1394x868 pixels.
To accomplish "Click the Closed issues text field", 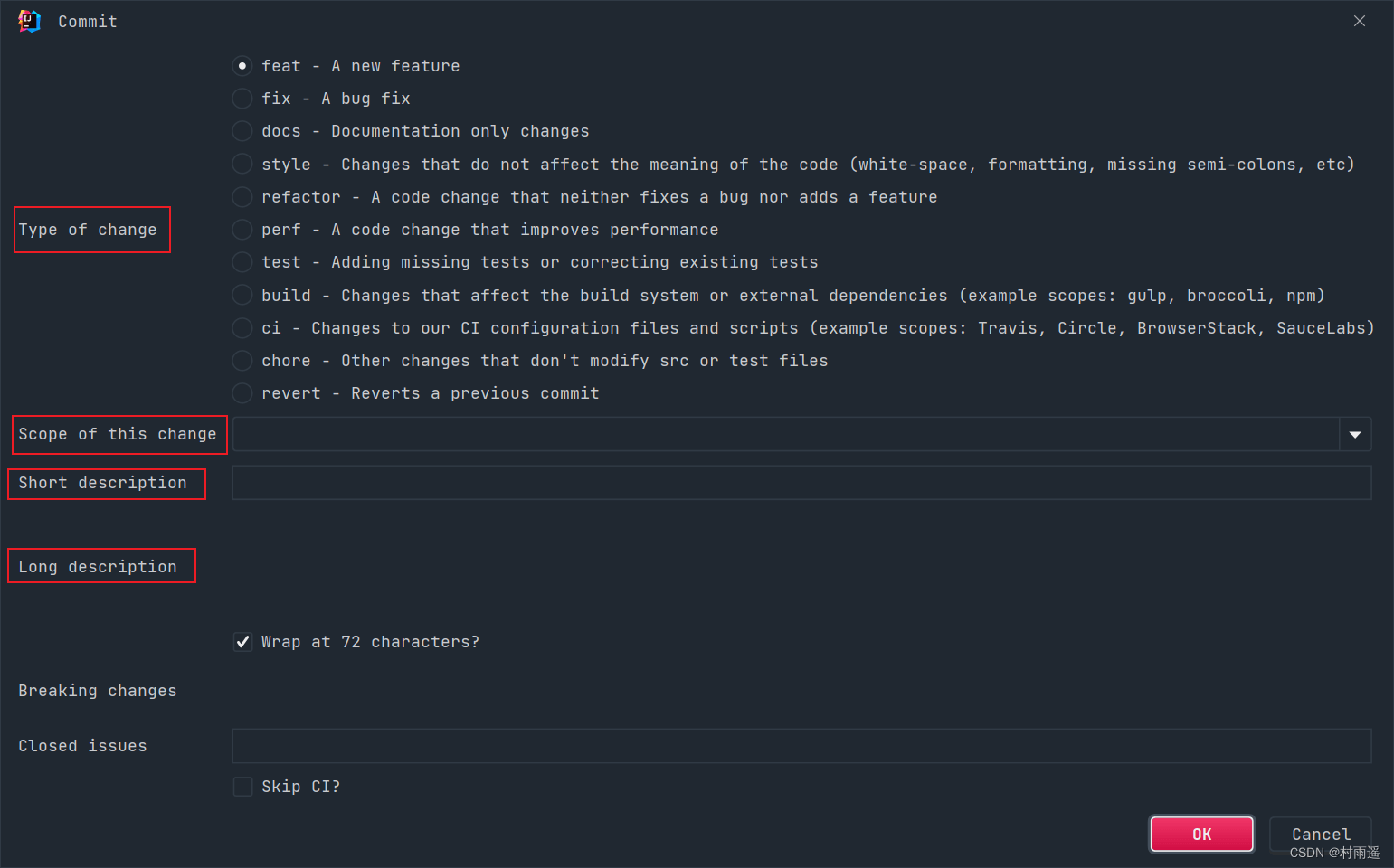I will pos(801,746).
